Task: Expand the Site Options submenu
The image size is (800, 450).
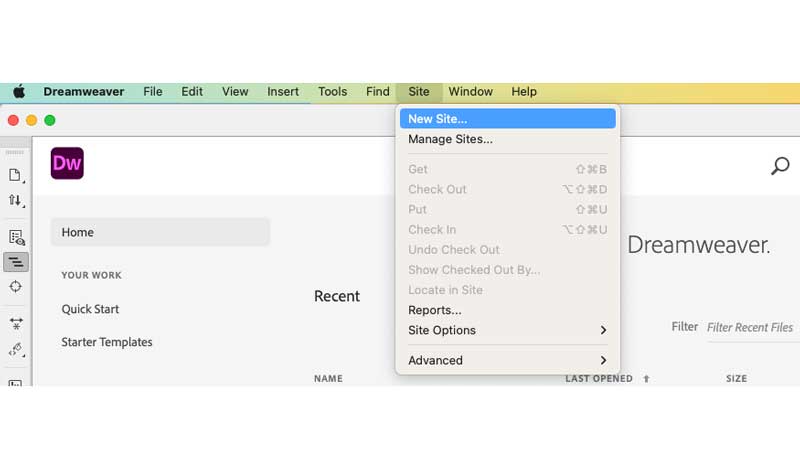Action: click(x=508, y=331)
